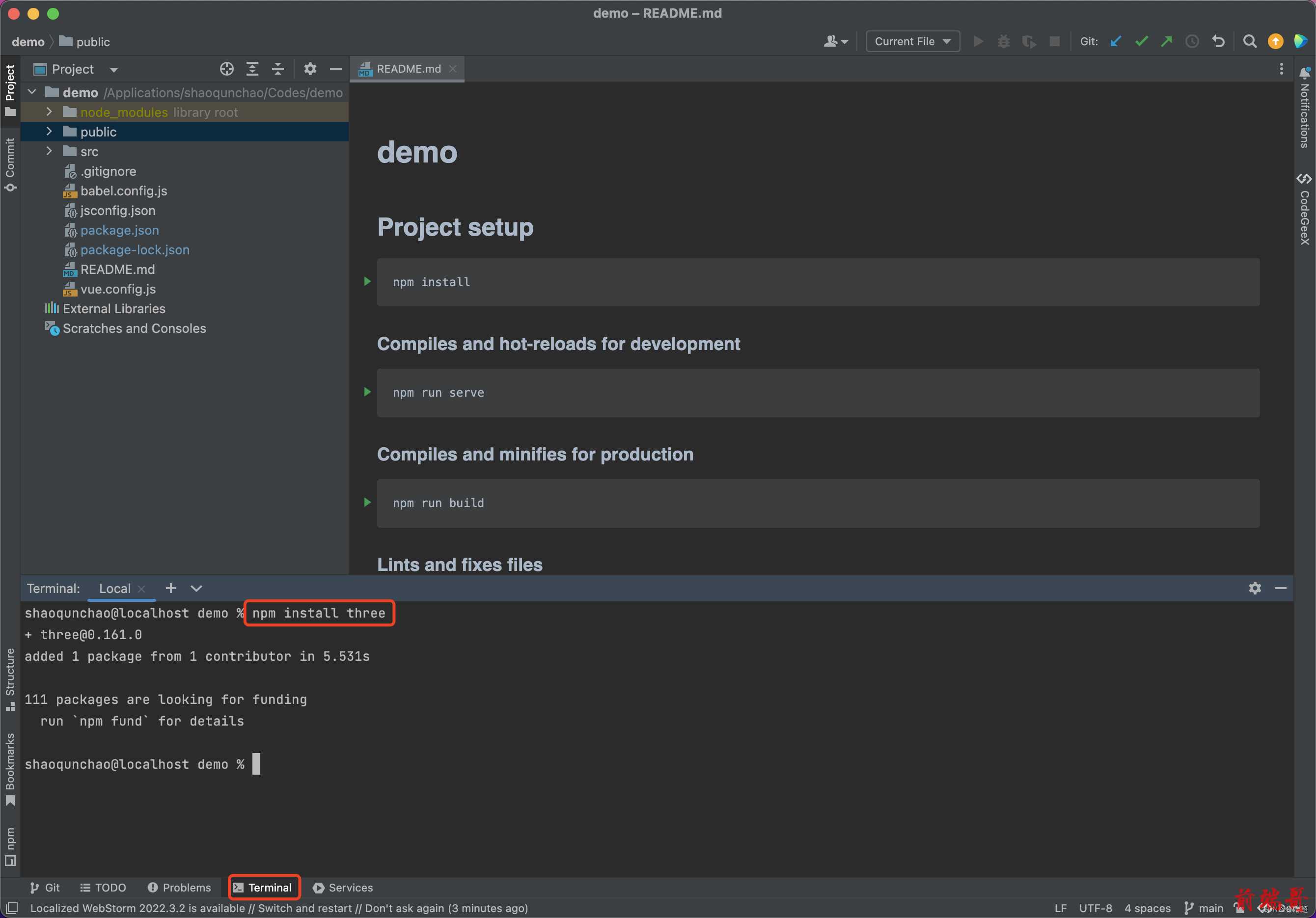Viewport: 1316px width, 918px height.
Task: Open editor tab options three-dot menu
Action: click(1282, 69)
